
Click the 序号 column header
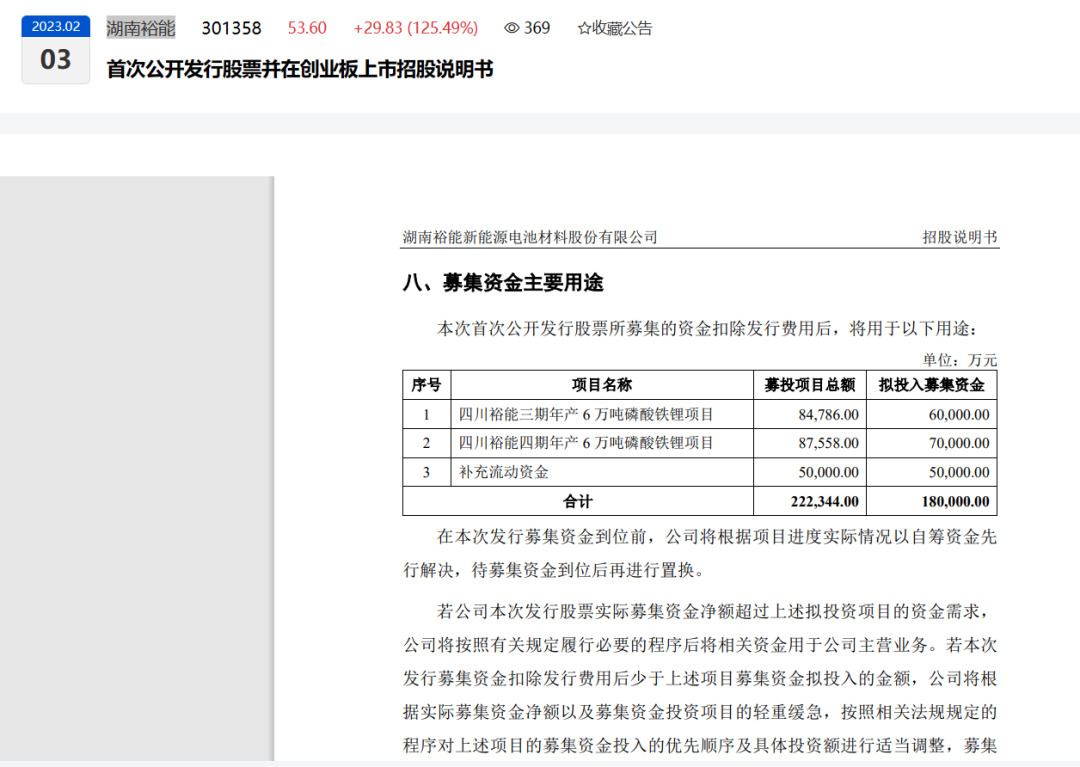[x=426, y=385]
